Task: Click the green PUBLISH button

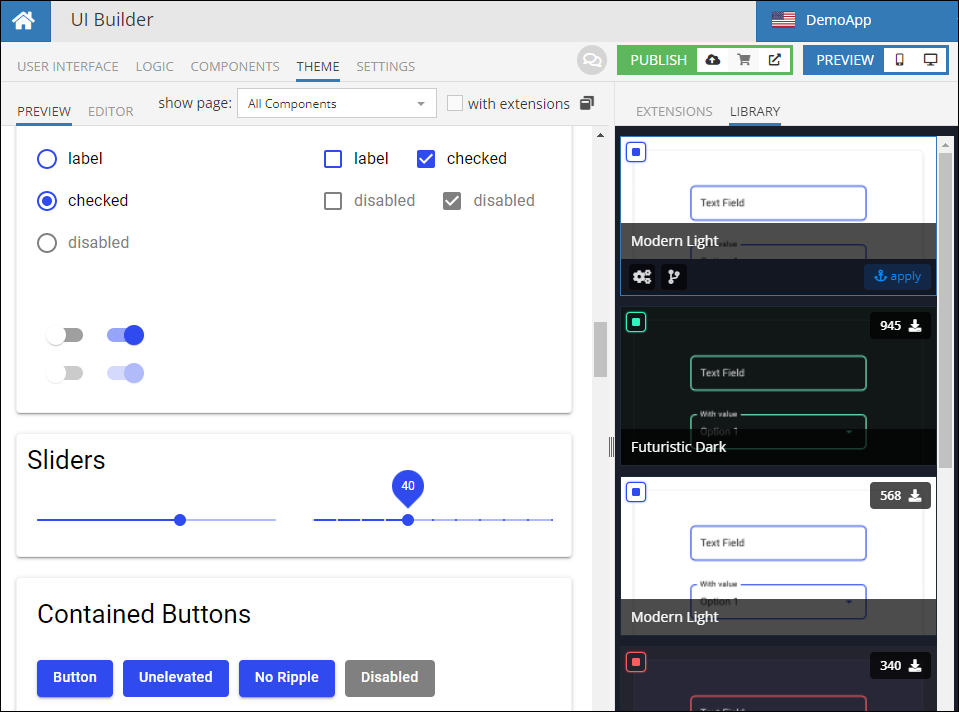Action: (x=658, y=60)
